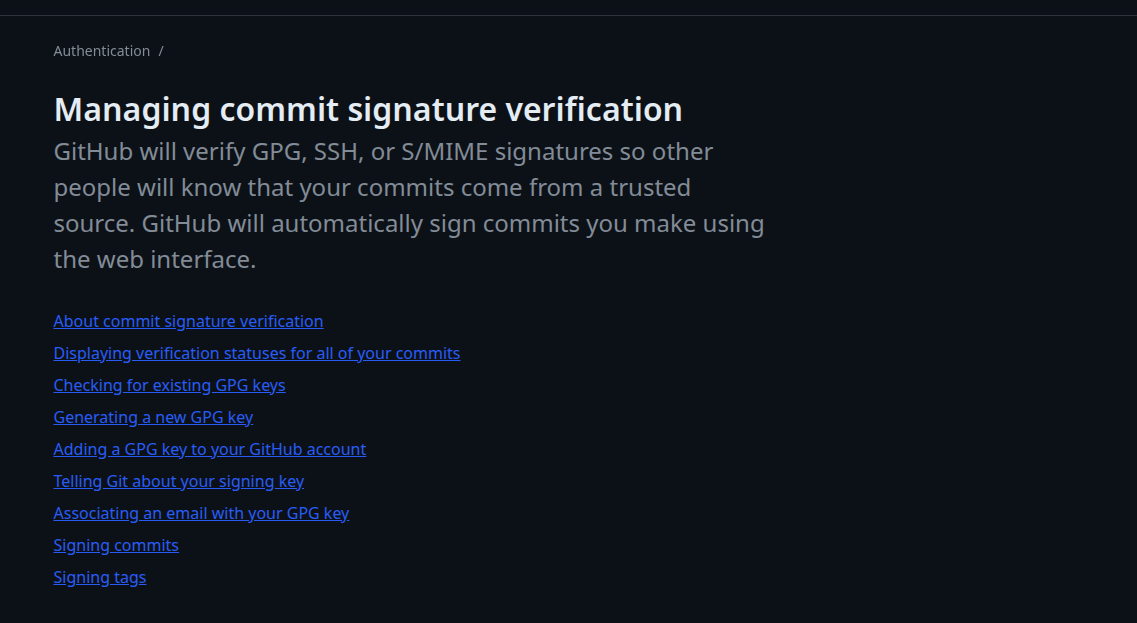Image resolution: width=1137 pixels, height=623 pixels.
Task: Open the "Signing commits" article
Action: click(116, 545)
